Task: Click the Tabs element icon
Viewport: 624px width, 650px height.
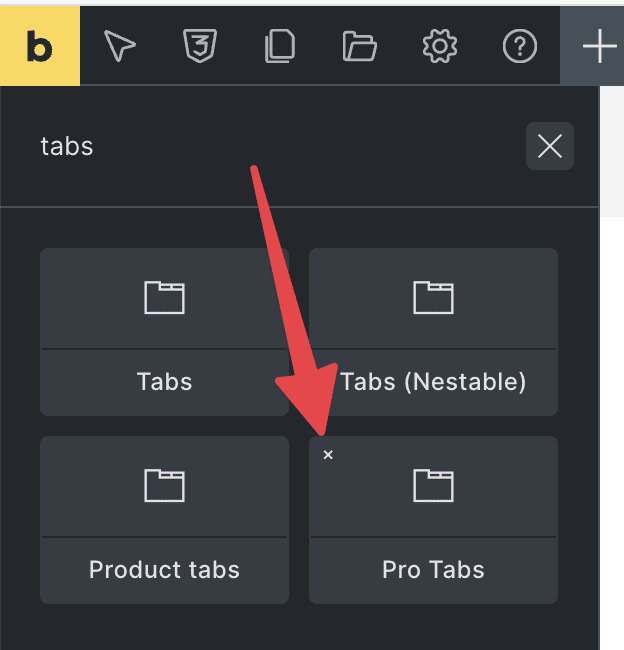Action: pyautogui.click(x=164, y=297)
